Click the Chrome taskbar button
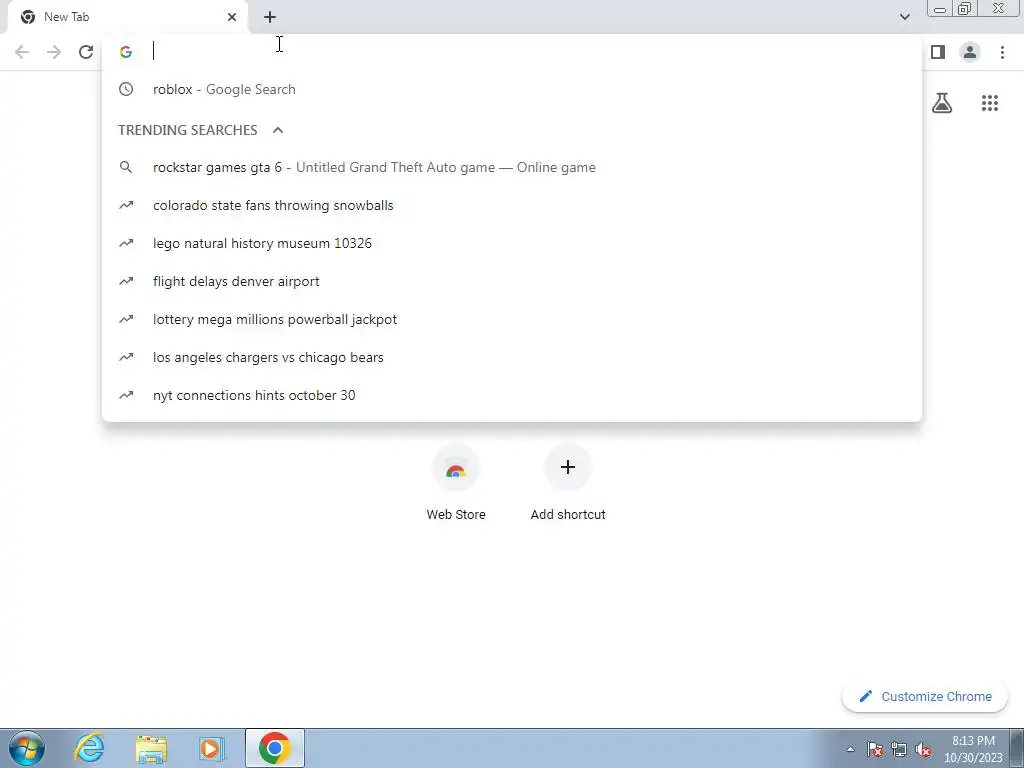 click(274, 748)
